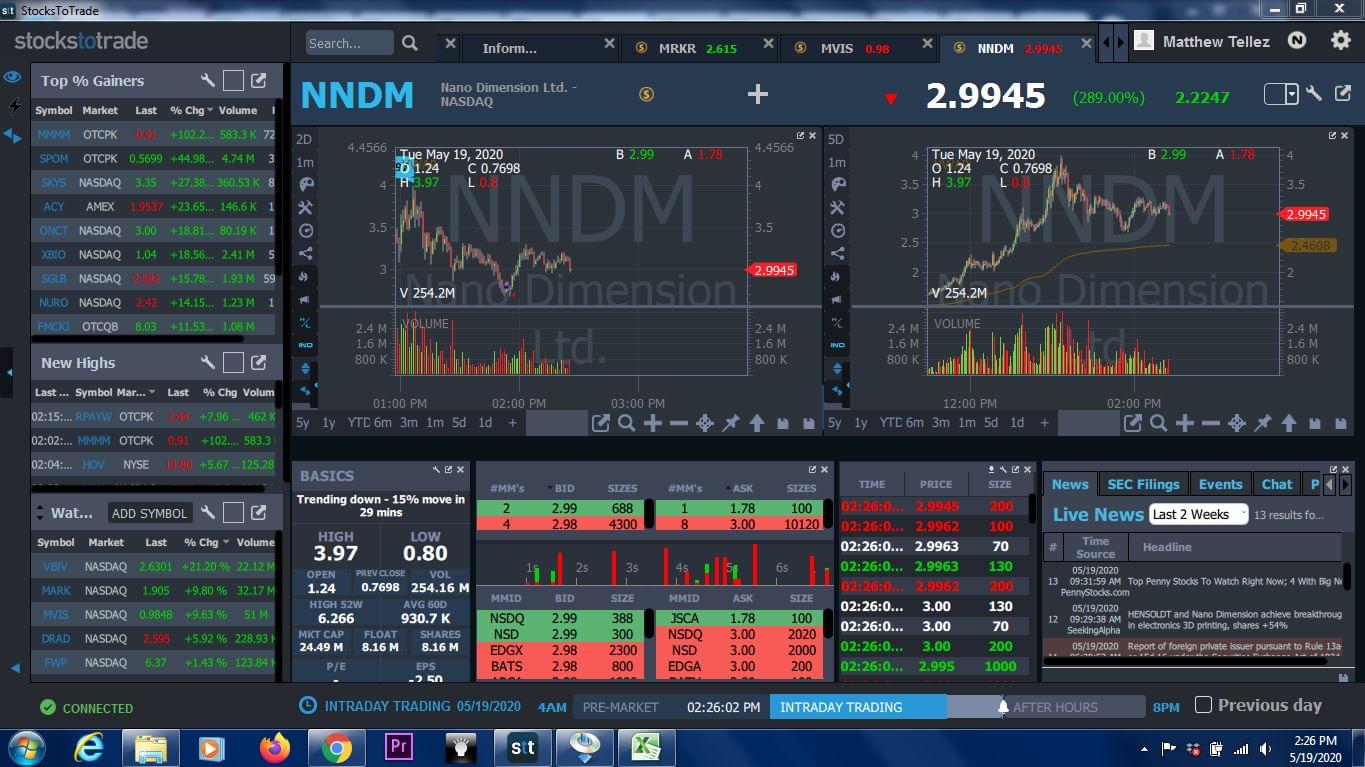
Task: Pop out the New Highs panel
Action: point(259,363)
